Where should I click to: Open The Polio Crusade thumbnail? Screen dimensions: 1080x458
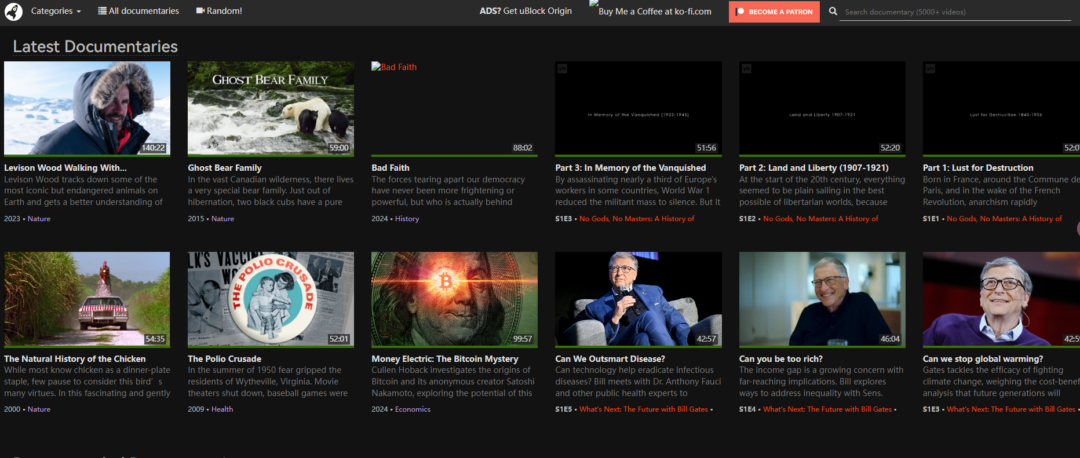point(270,298)
